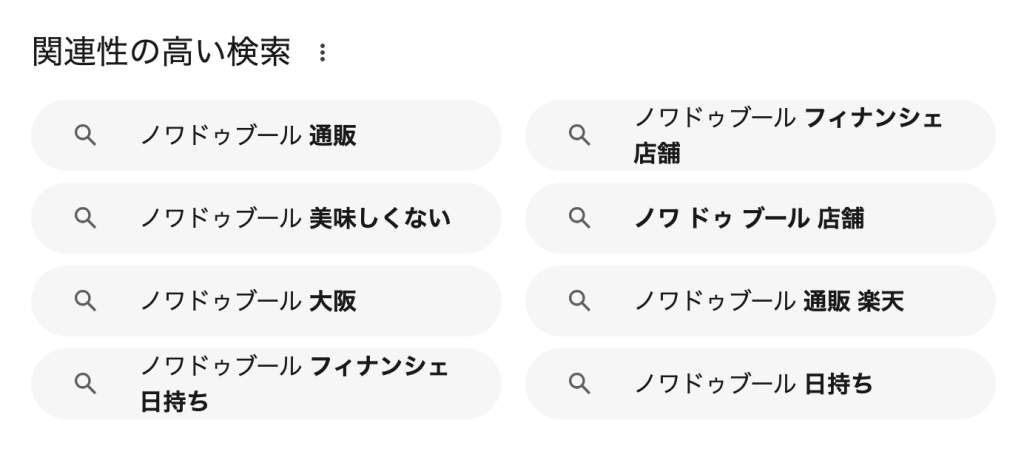
Task: Click magnifier icon in the standalone 日持ち chip
Action: click(579, 384)
